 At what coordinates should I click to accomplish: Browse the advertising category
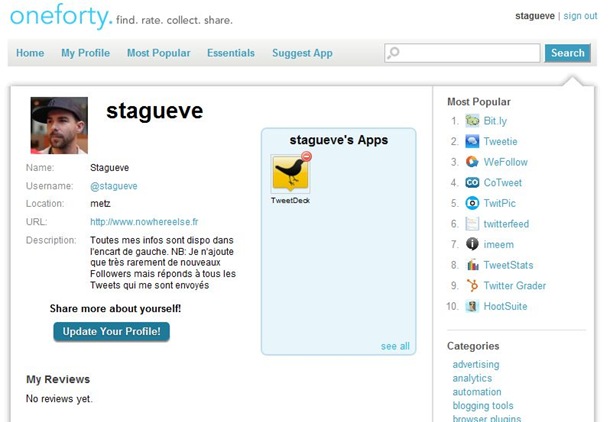[476, 364]
